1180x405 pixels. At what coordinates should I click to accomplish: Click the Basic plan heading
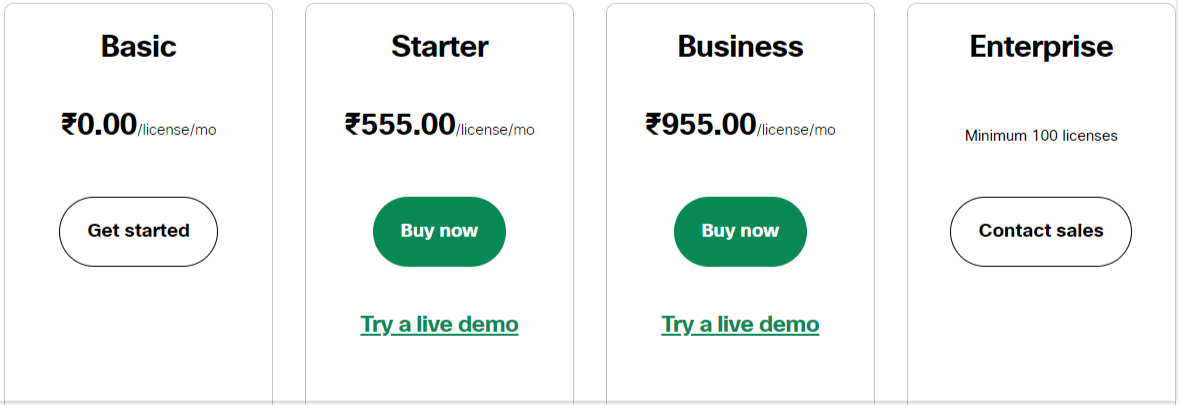coord(138,46)
